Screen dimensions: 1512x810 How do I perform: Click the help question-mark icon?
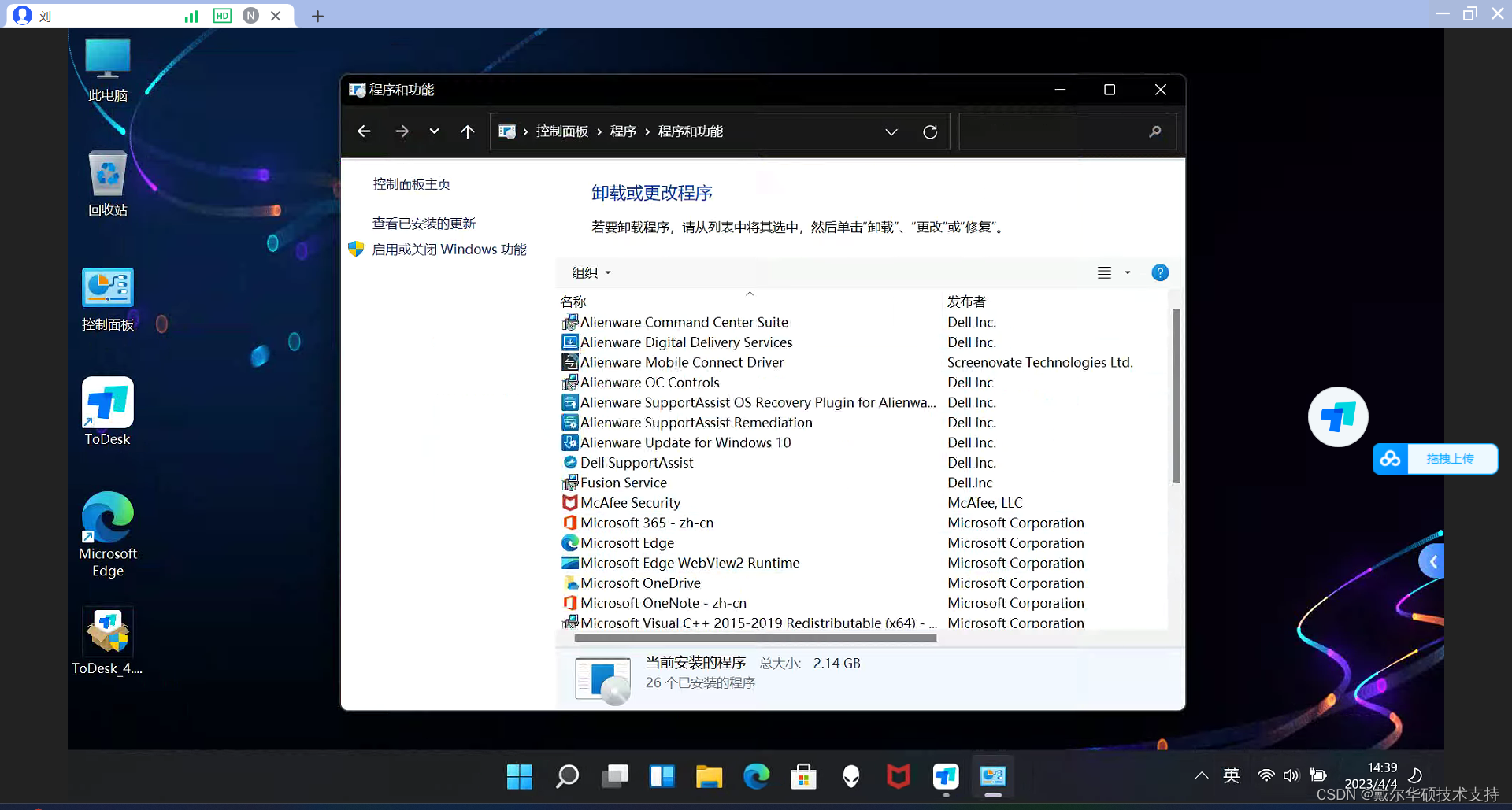tap(1160, 272)
